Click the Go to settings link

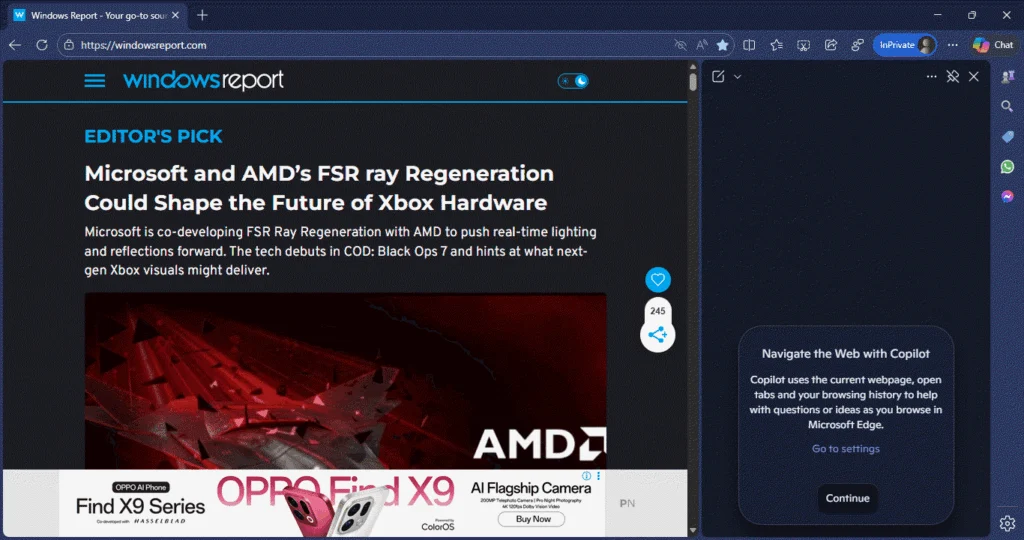pyautogui.click(x=846, y=449)
